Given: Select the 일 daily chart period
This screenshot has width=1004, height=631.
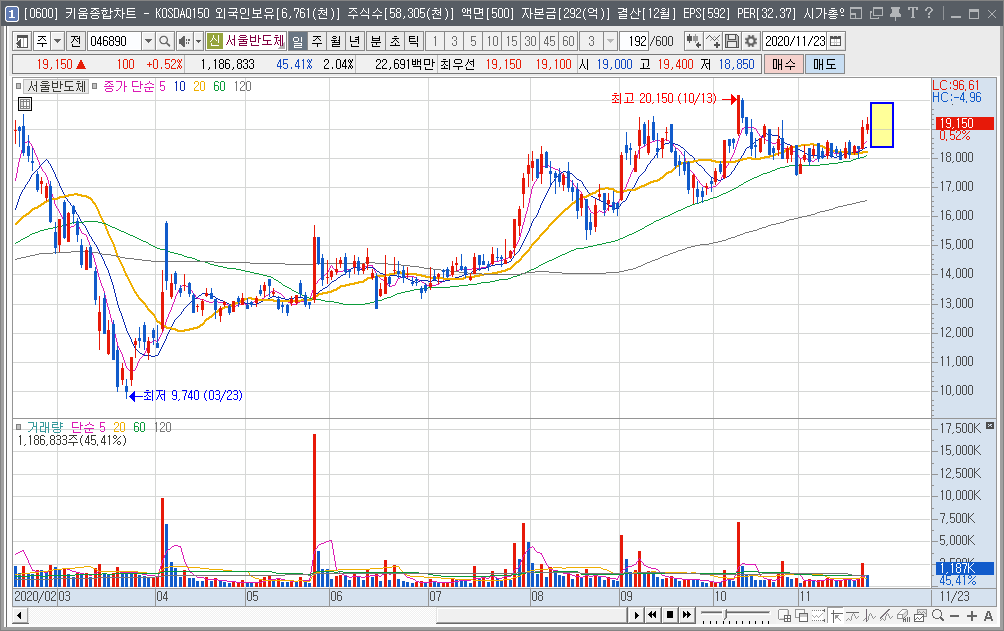Looking at the screenshot, I should 298,42.
